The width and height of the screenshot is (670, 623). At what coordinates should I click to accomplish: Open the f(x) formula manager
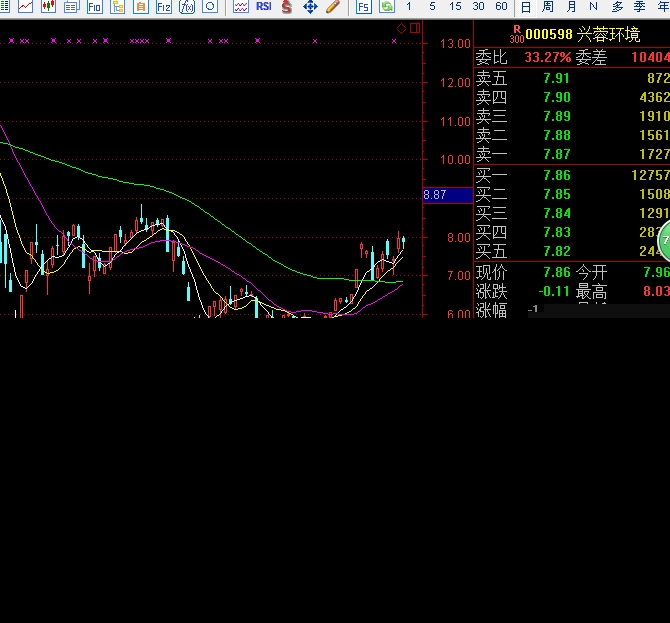click(187, 6)
